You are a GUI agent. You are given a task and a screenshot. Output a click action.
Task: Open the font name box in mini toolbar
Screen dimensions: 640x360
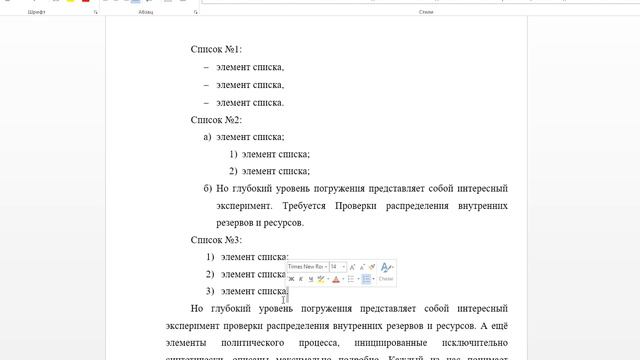coord(307,267)
